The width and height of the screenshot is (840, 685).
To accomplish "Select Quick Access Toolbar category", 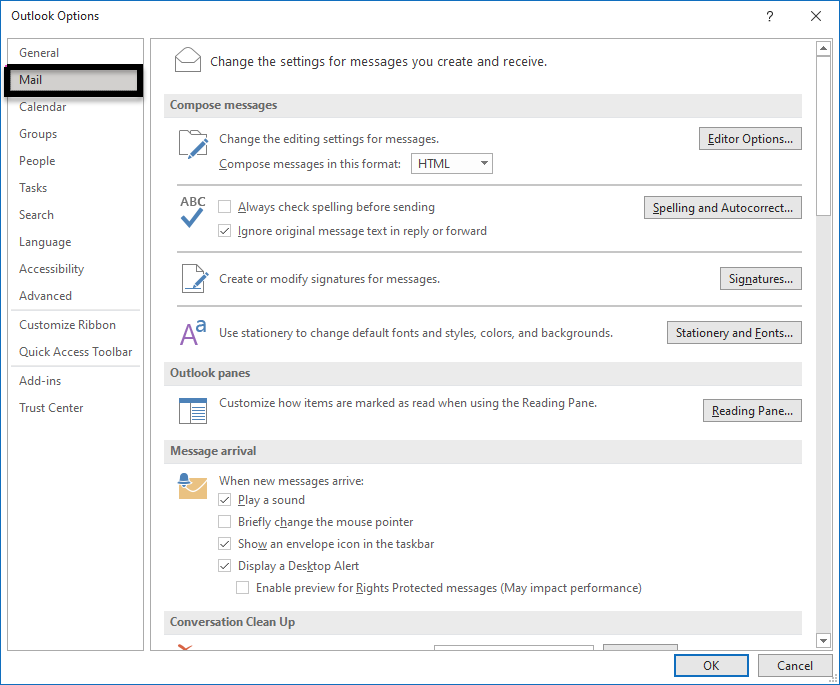I will [75, 351].
